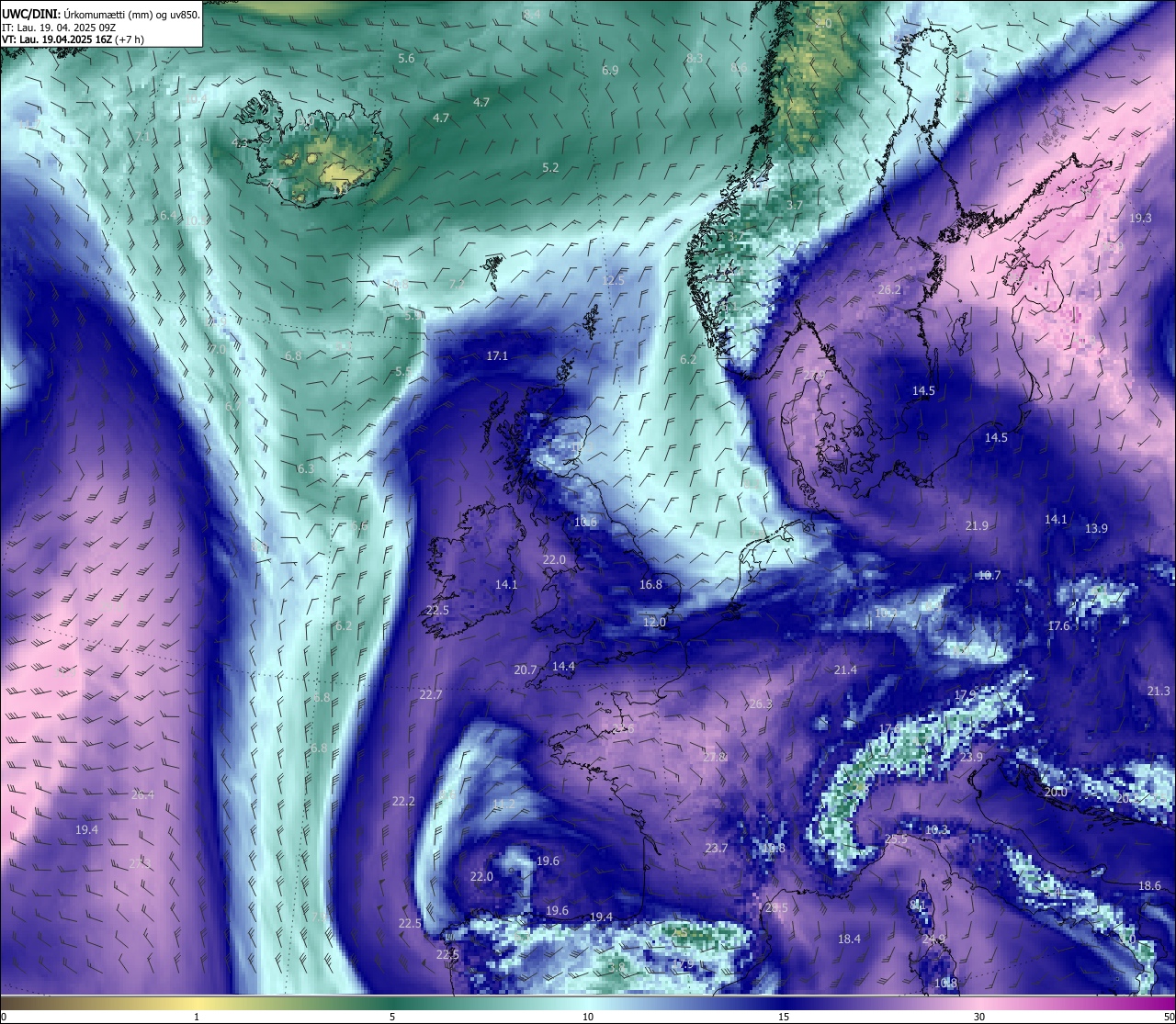Click the 17.6 value in the east

[1058, 625]
